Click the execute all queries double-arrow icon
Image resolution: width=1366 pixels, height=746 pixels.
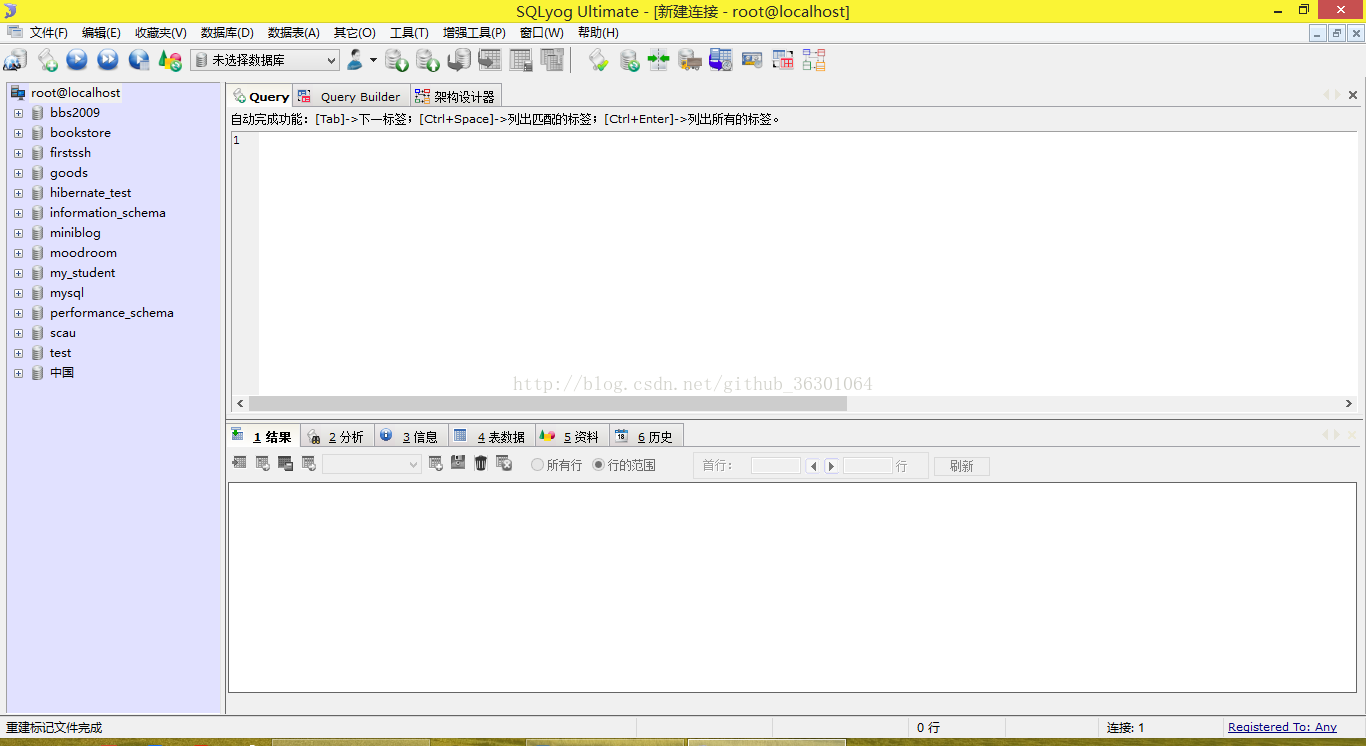click(x=107, y=60)
